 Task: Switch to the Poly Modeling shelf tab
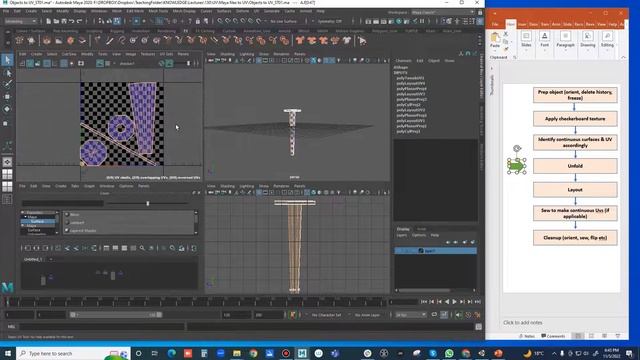(x=65, y=31)
